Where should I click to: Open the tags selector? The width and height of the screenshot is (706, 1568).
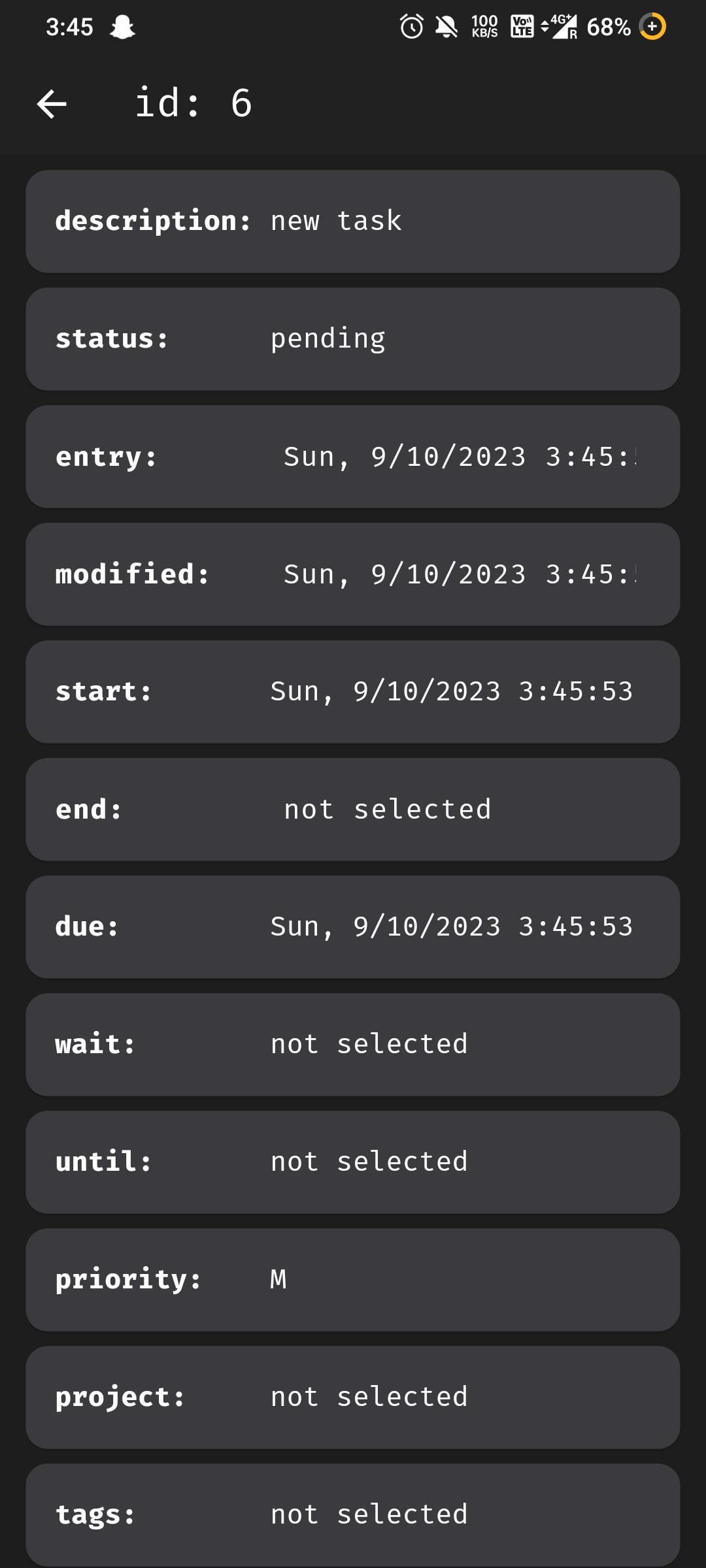(353, 1514)
